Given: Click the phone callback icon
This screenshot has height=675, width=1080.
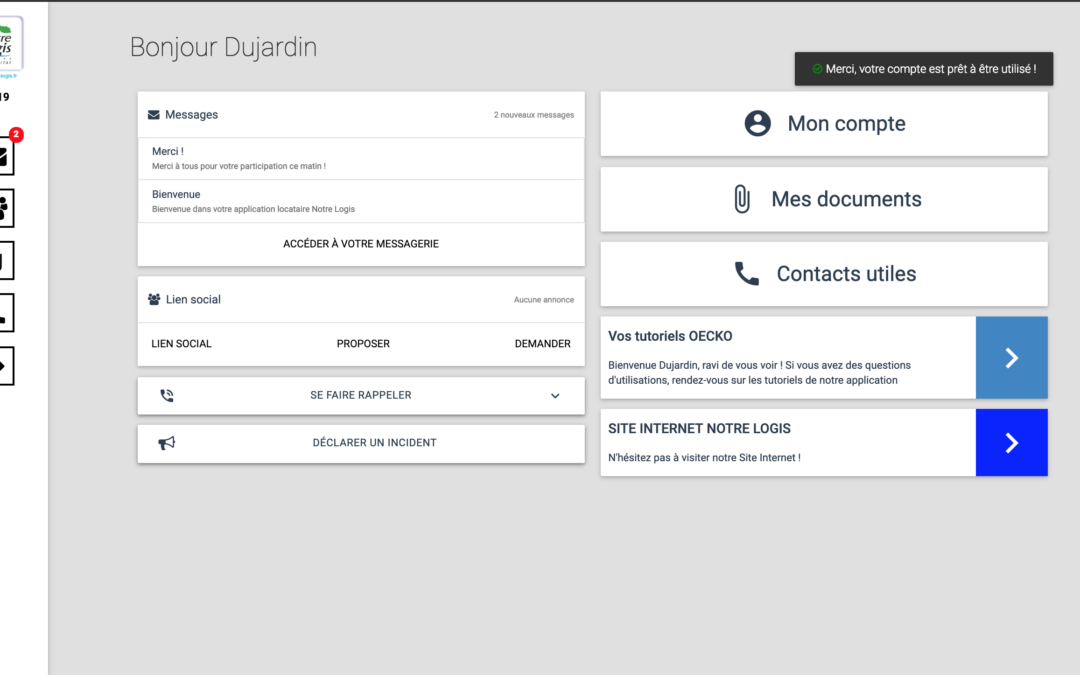Looking at the screenshot, I should pyautogui.click(x=167, y=396).
